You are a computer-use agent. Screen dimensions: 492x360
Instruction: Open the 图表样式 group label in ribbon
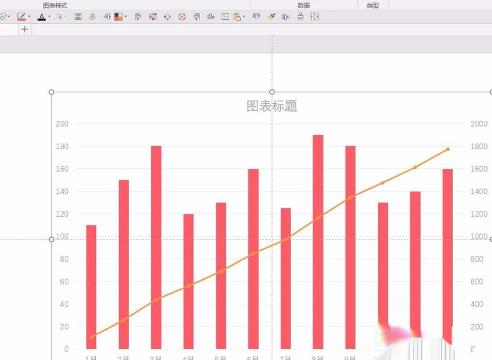click(x=55, y=5)
